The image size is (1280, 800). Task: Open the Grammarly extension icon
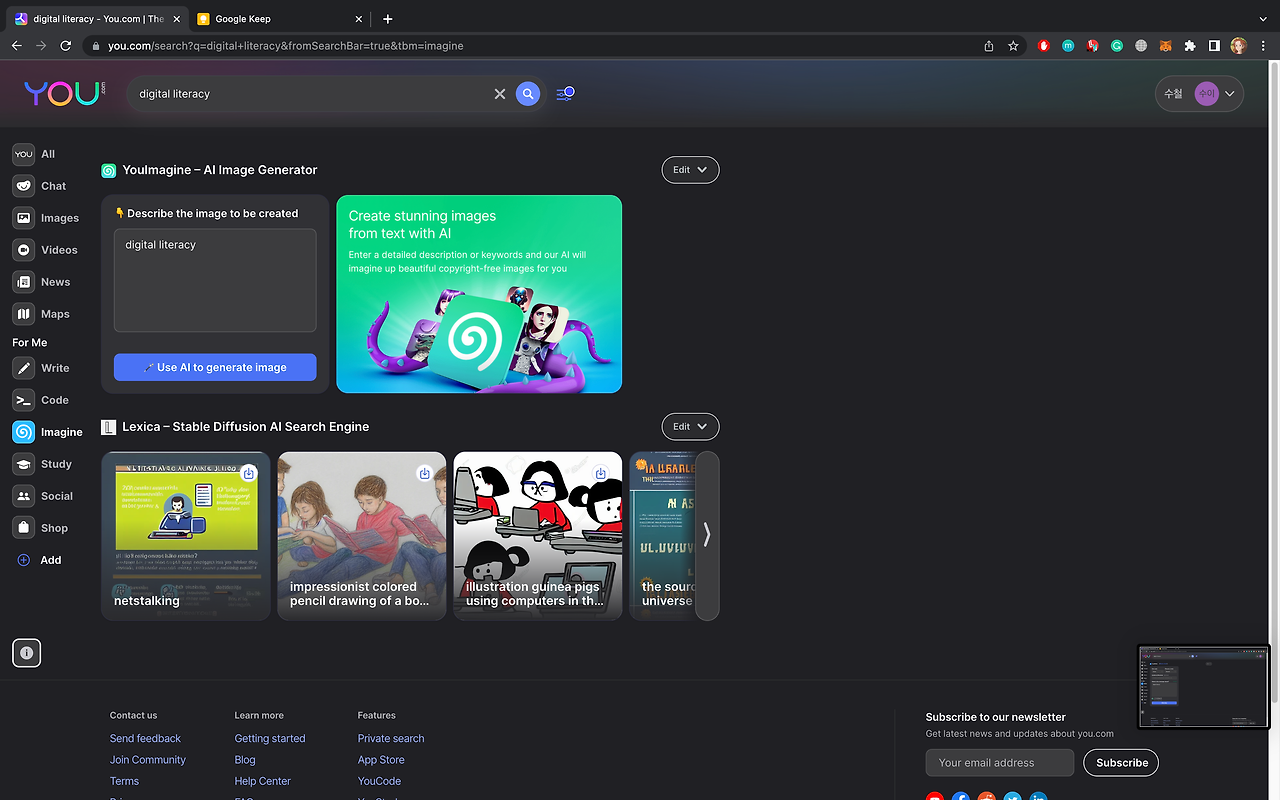point(1117,46)
